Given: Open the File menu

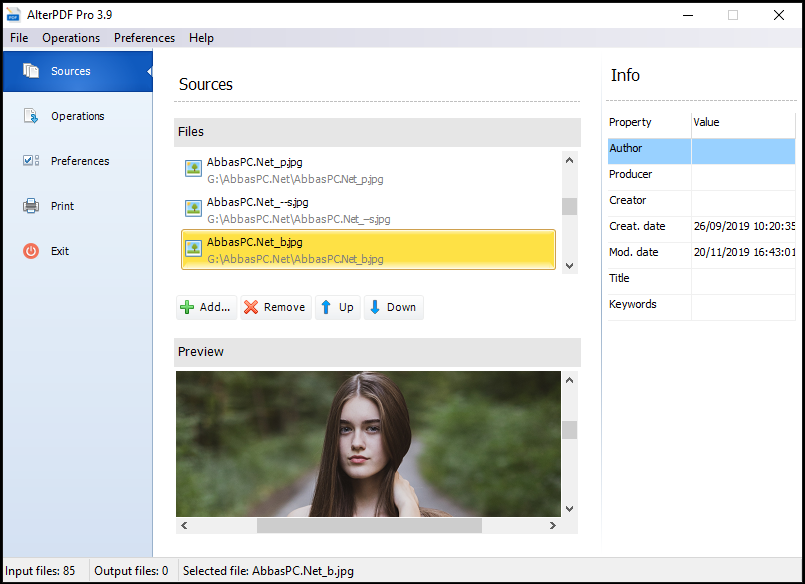Looking at the screenshot, I should (x=19, y=38).
